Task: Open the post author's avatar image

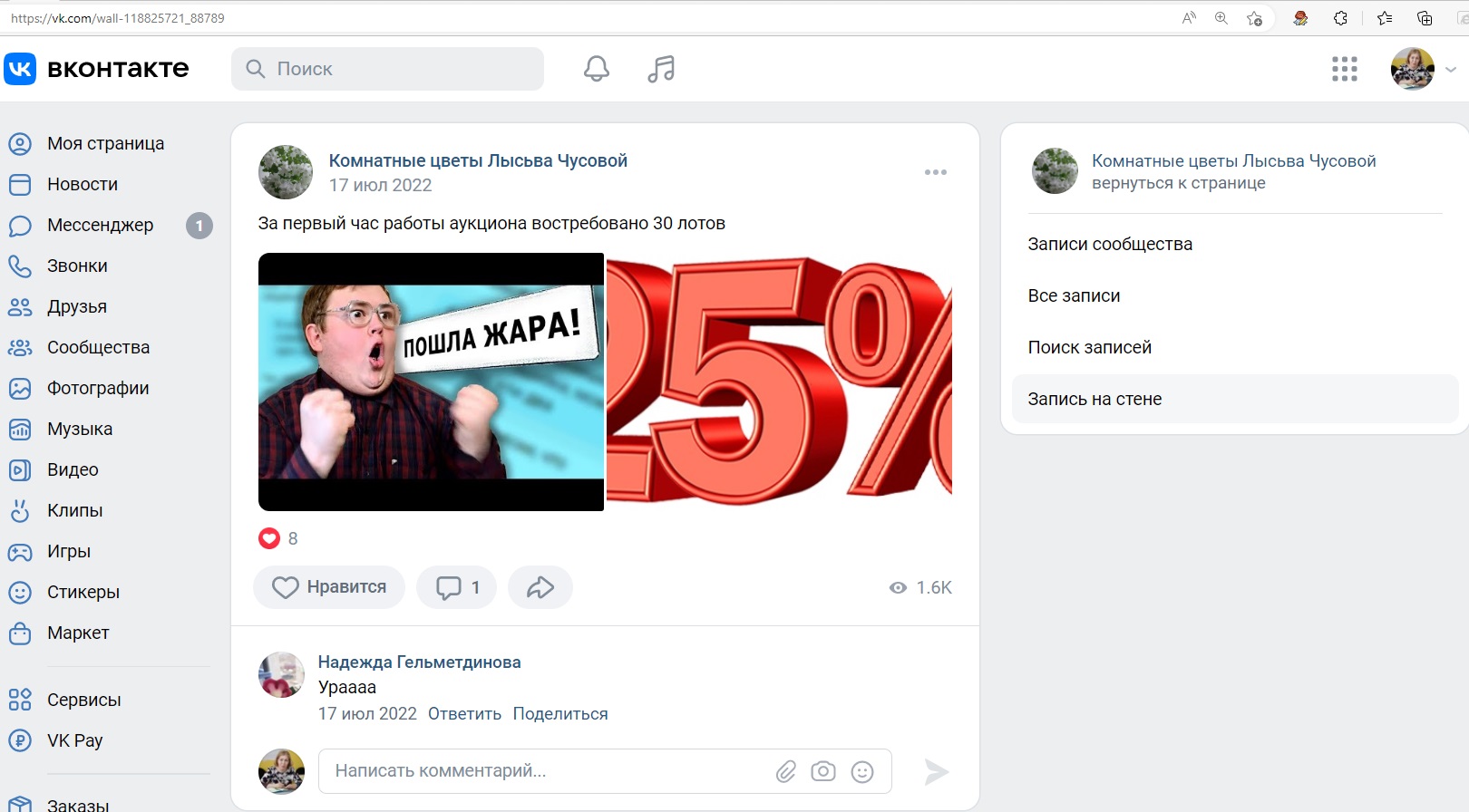Action: (286, 171)
